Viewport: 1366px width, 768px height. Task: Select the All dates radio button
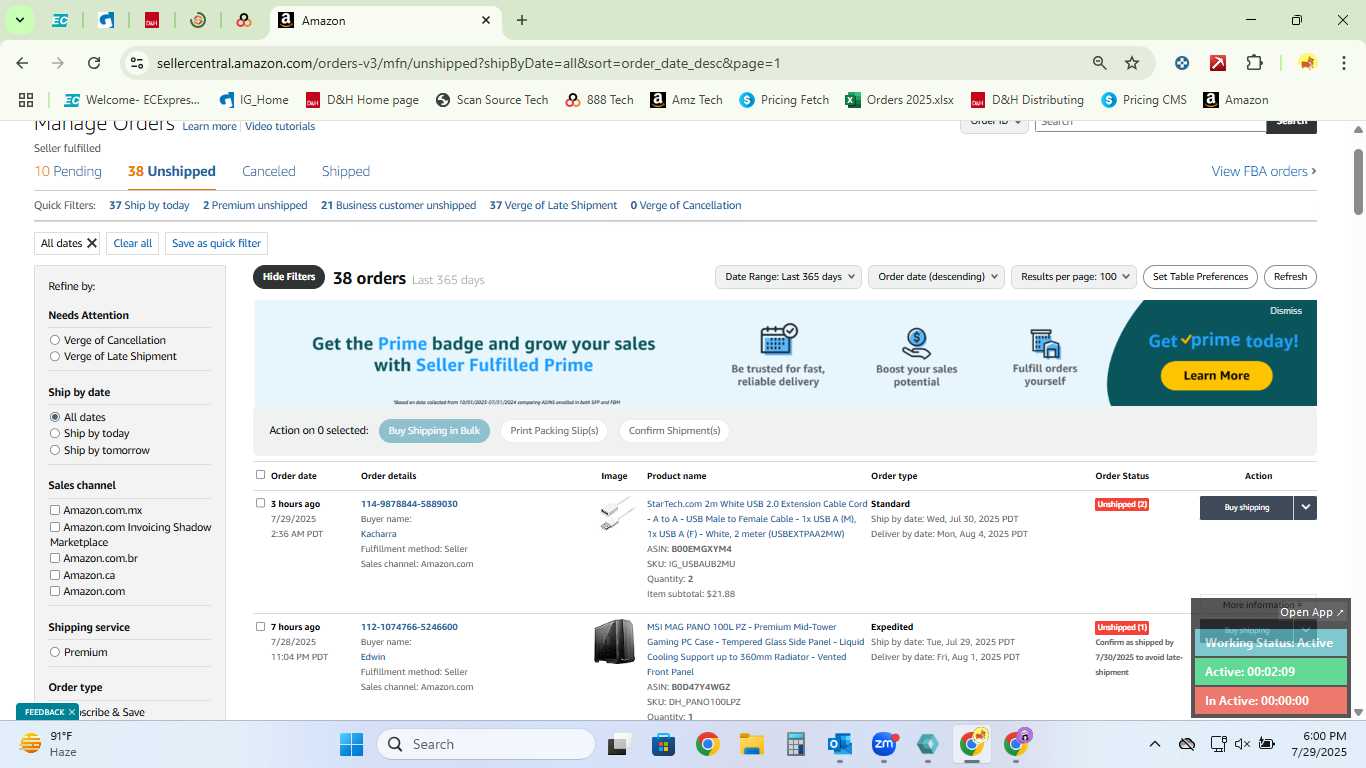click(54, 417)
